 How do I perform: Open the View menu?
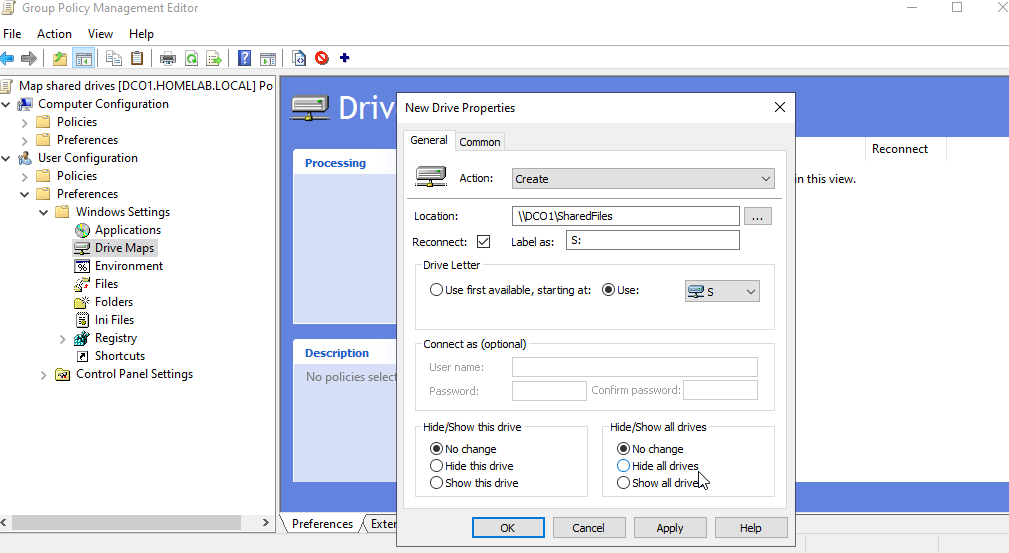click(100, 33)
